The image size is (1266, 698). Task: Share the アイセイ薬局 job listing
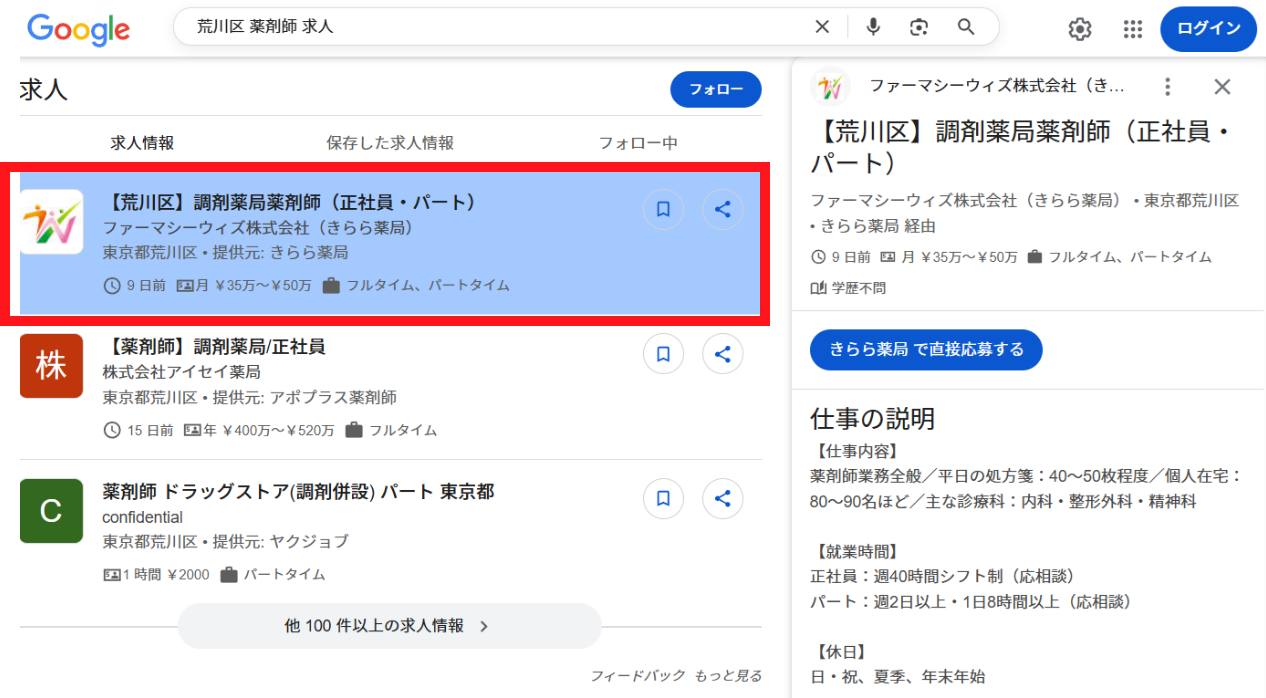coord(723,354)
